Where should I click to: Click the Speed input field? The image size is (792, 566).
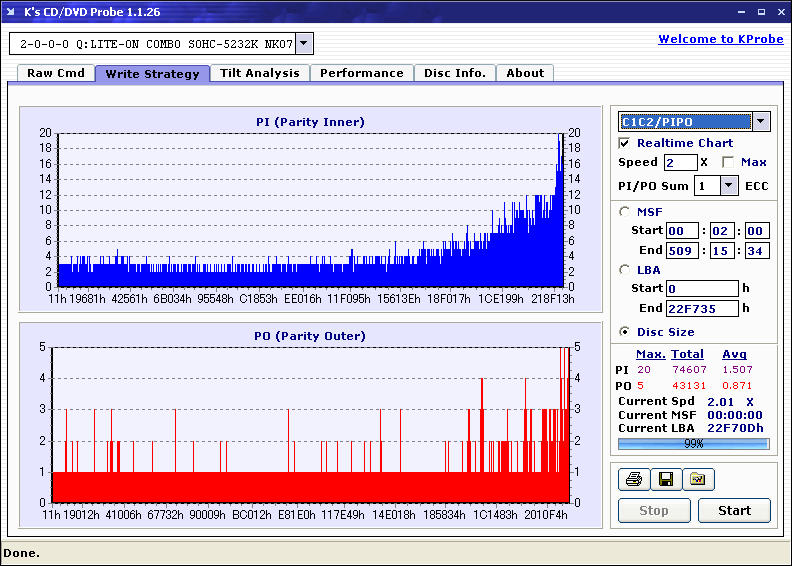pos(680,162)
